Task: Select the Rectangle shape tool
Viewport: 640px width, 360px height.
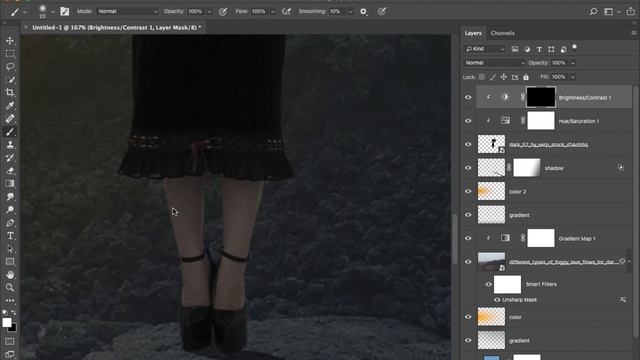Action: point(10,262)
